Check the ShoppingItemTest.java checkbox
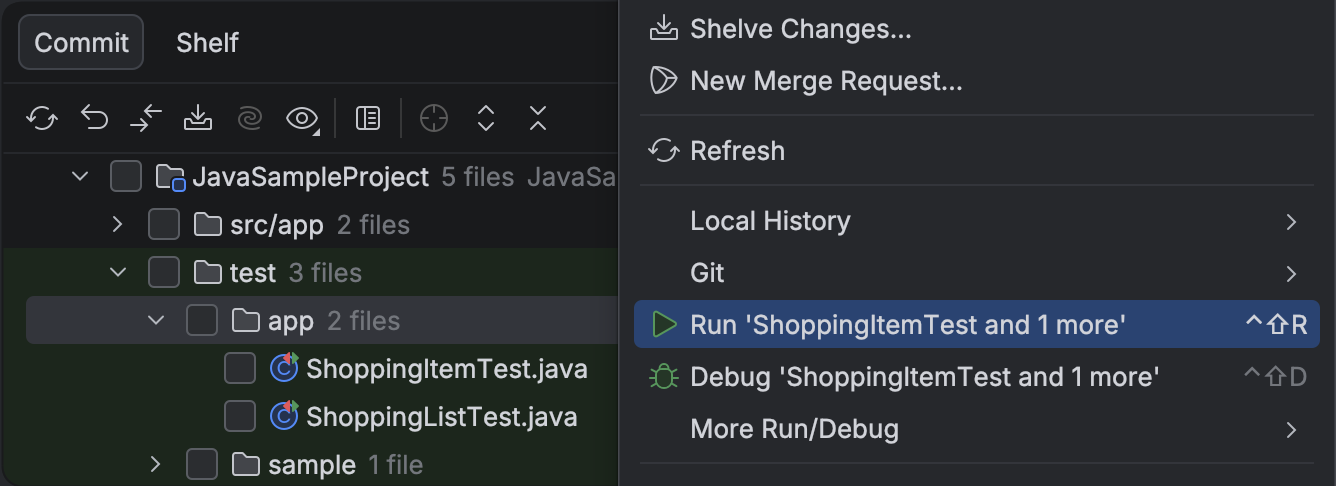The height and width of the screenshot is (486, 1336). pos(240,369)
